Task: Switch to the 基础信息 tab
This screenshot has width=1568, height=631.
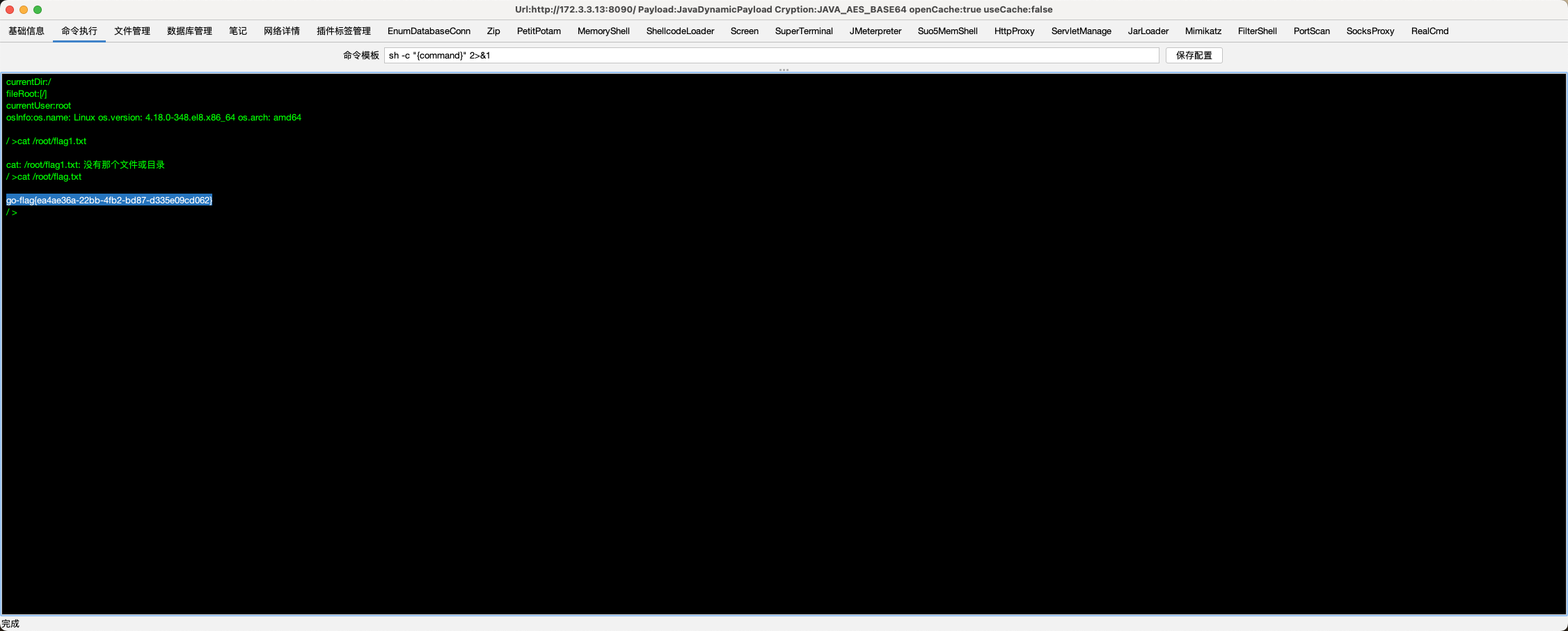Action: pos(26,31)
